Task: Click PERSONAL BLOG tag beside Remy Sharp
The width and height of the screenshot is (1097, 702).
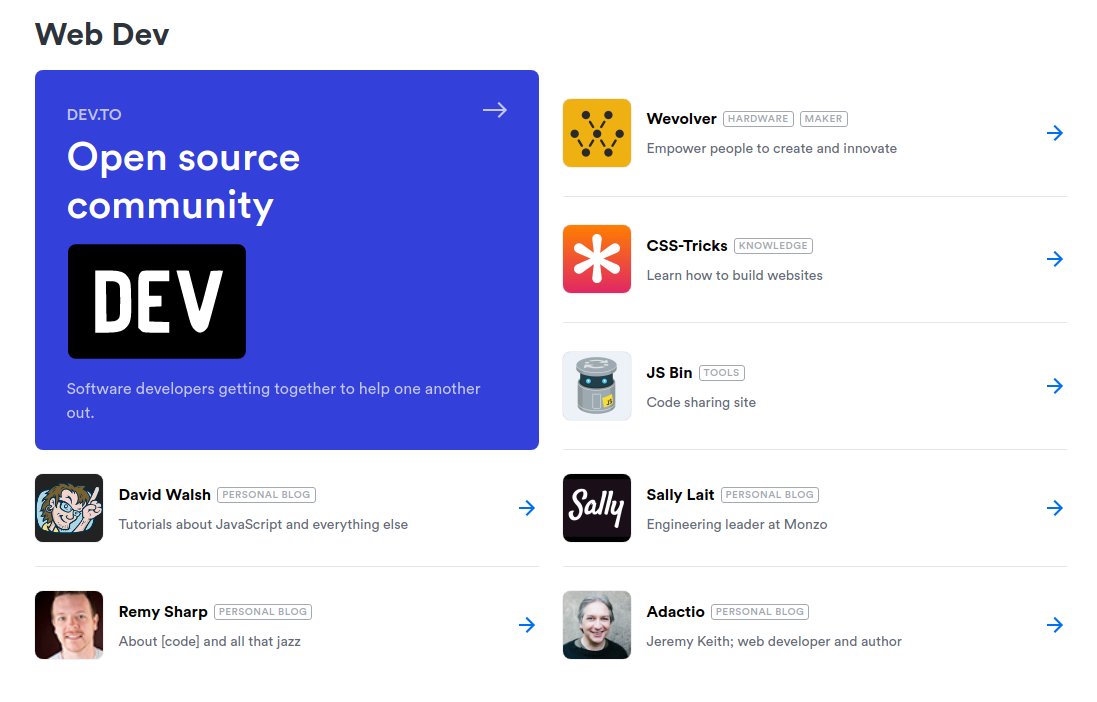Action: [x=263, y=612]
